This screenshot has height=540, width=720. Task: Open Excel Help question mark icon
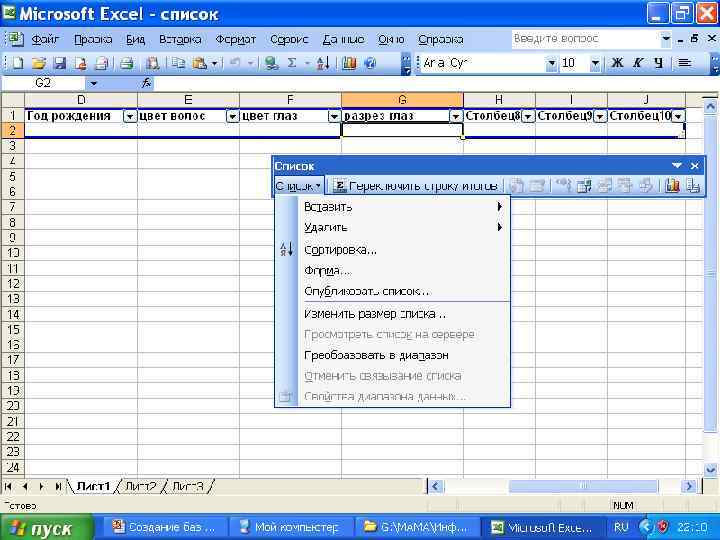(x=370, y=63)
